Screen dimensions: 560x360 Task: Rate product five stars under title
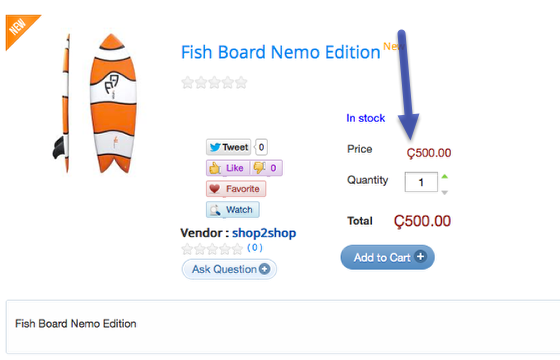(241, 82)
